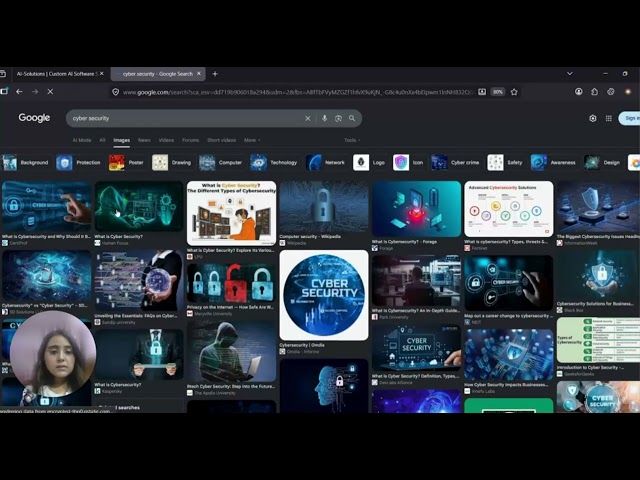Image resolution: width=640 pixels, height=480 pixels.
Task: Select the AI Mode tab
Action: click(x=82, y=140)
